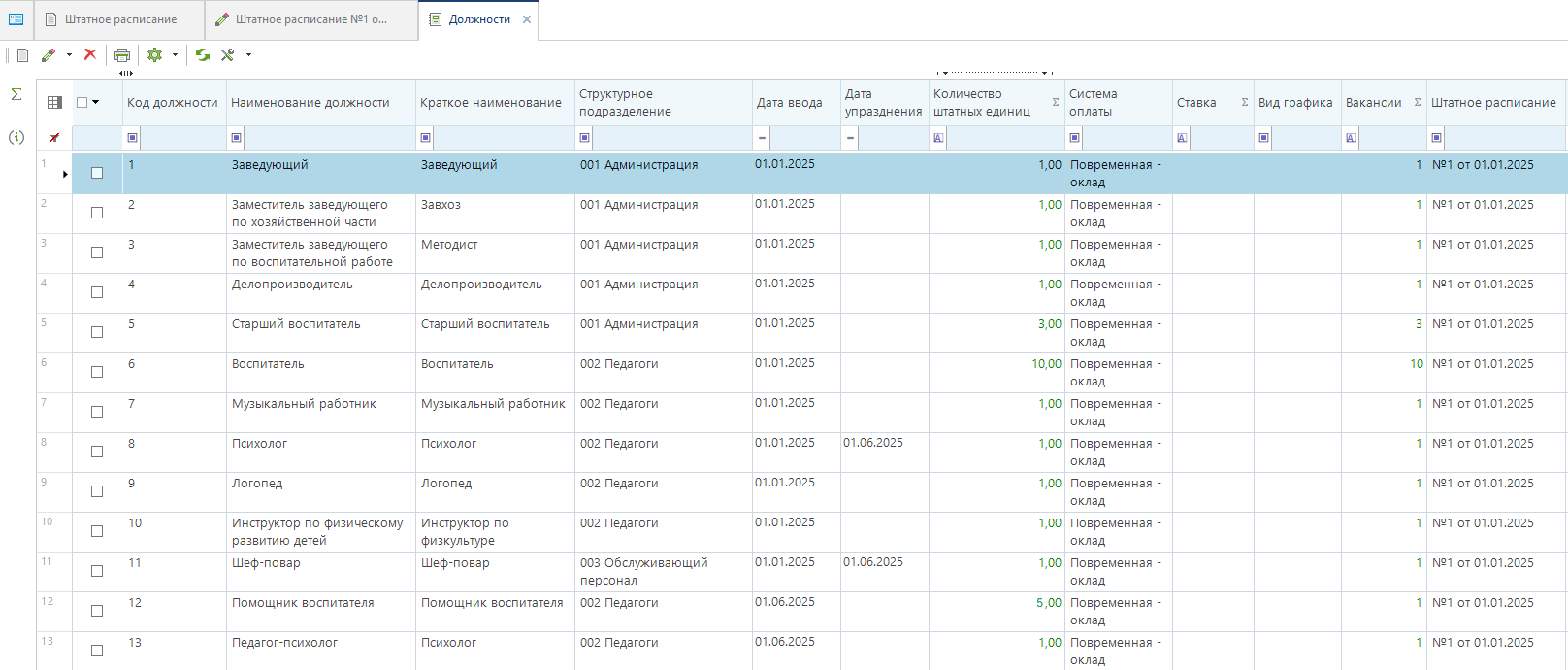Check the box for the Заведующий row
1568x670 pixels.
pyautogui.click(x=97, y=173)
